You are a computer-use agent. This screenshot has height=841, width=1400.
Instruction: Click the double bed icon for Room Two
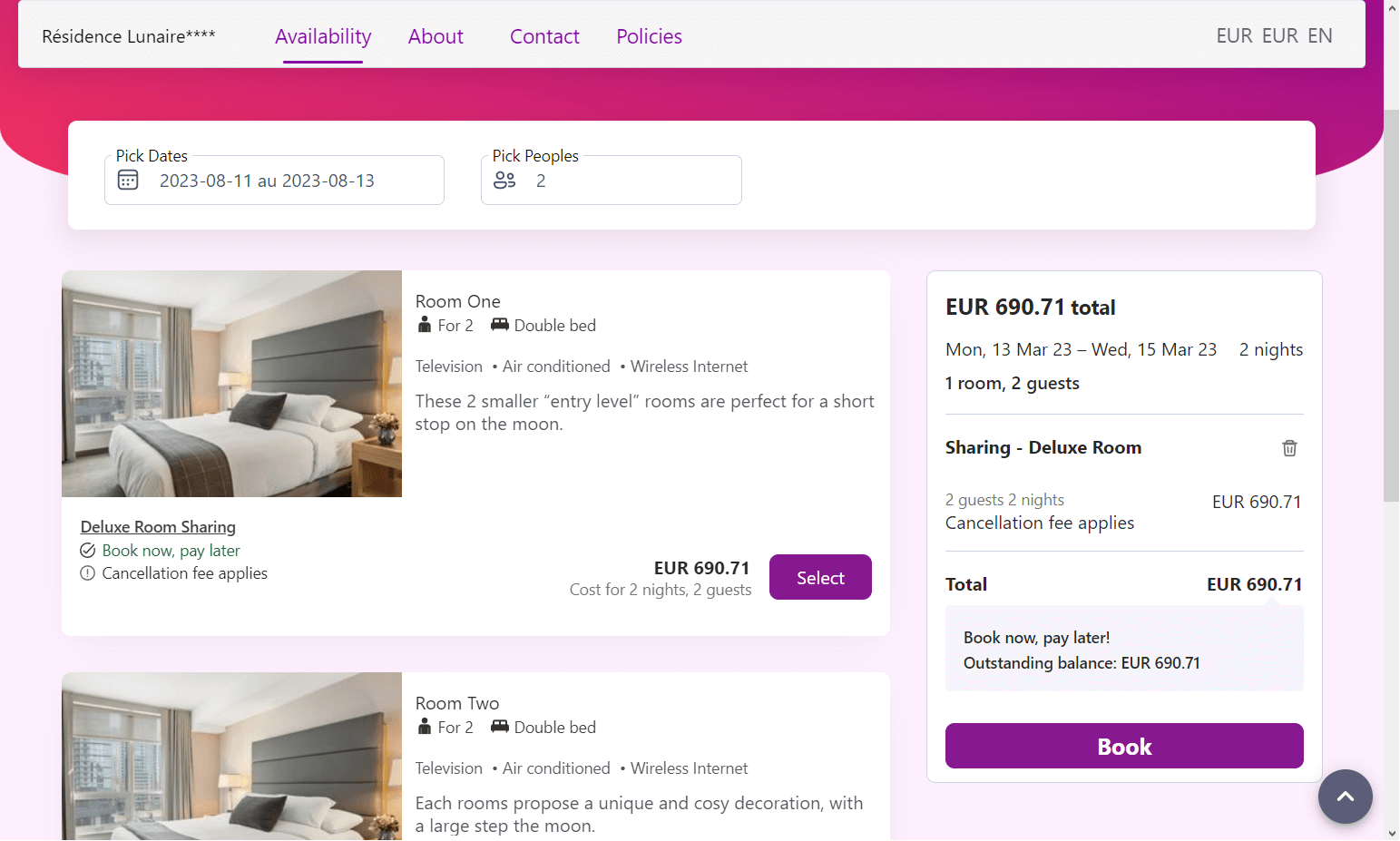[498, 726]
